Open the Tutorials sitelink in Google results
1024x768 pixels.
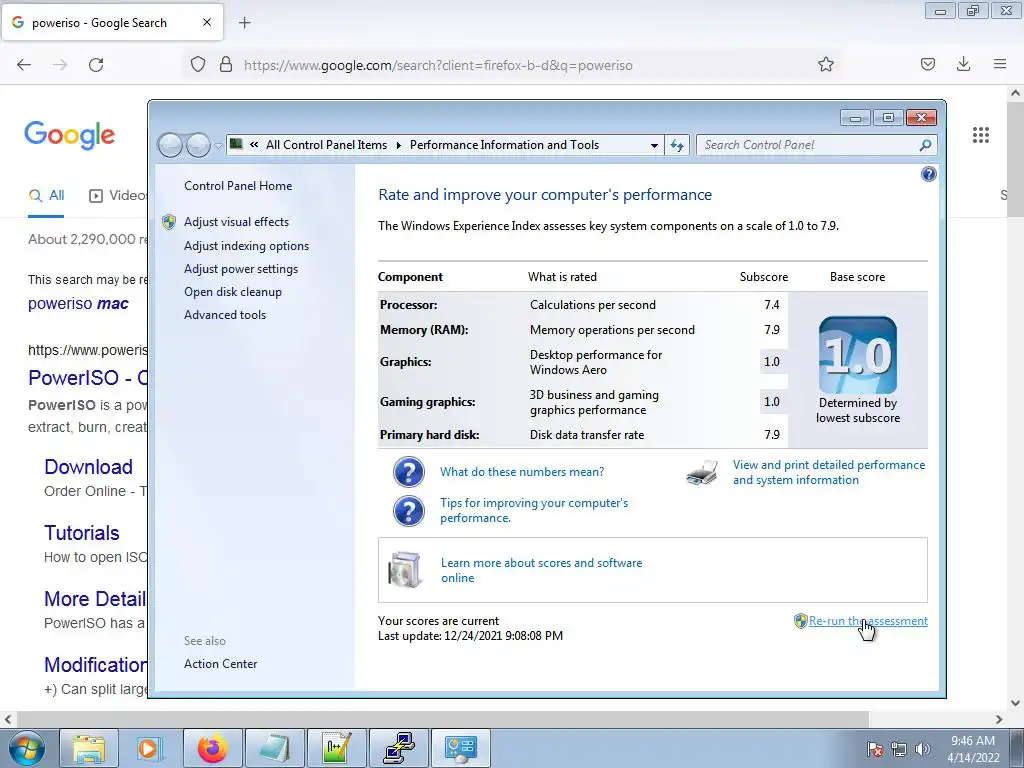tap(82, 533)
